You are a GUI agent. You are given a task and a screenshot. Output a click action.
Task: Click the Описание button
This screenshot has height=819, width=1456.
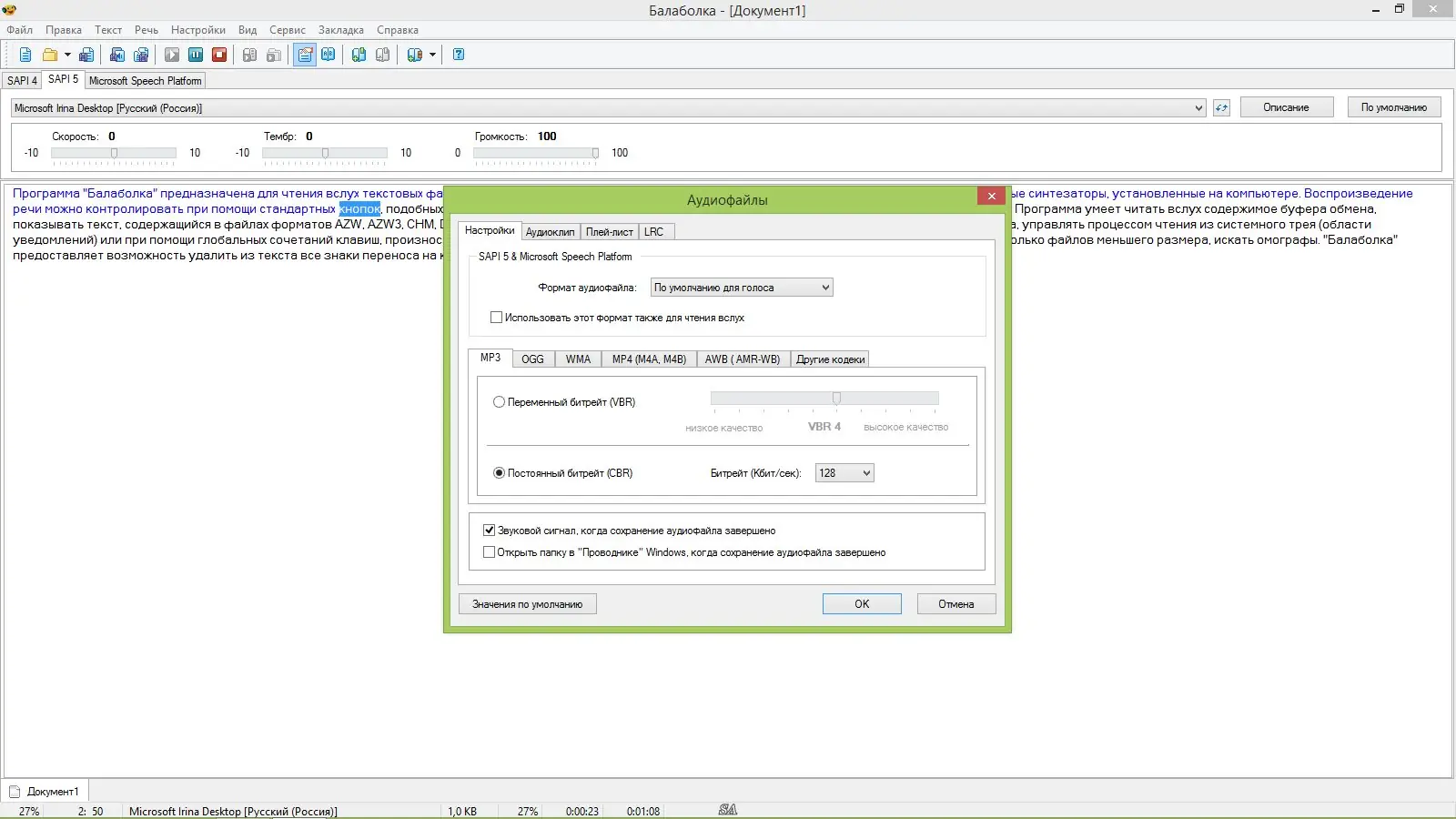tap(1286, 107)
